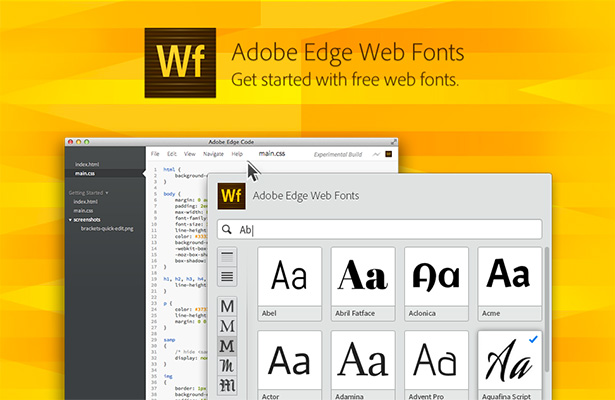Select the Abel font thumbnail
Image resolution: width=615 pixels, height=400 pixels.
pos(289,284)
